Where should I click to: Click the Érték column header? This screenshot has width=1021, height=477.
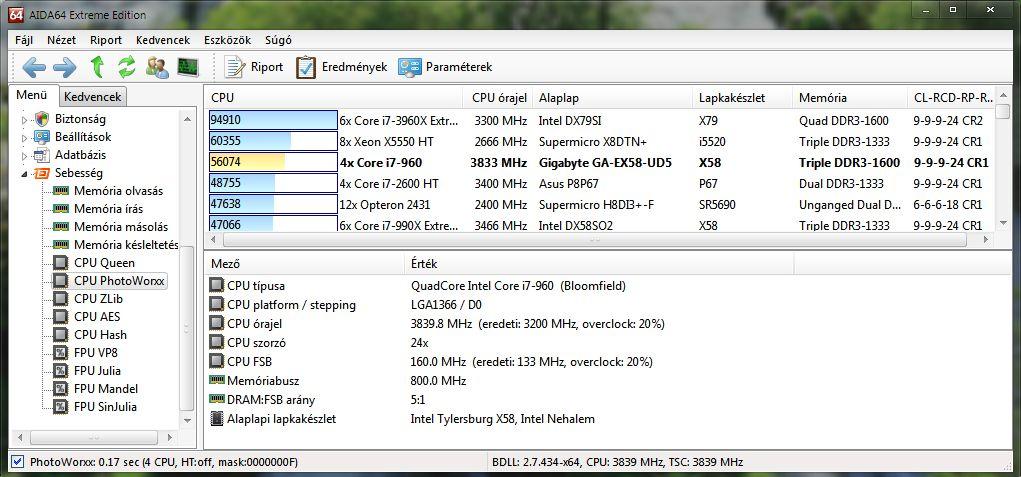pyautogui.click(x=600, y=264)
